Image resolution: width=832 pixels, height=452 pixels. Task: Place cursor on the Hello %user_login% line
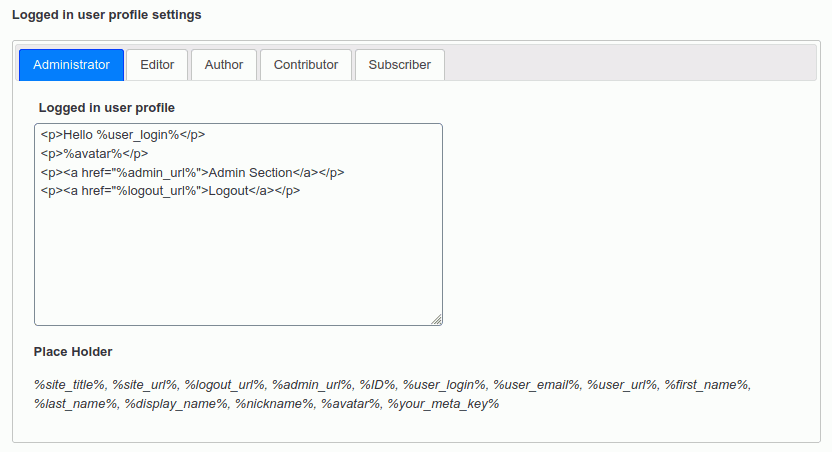[x=125, y=134]
